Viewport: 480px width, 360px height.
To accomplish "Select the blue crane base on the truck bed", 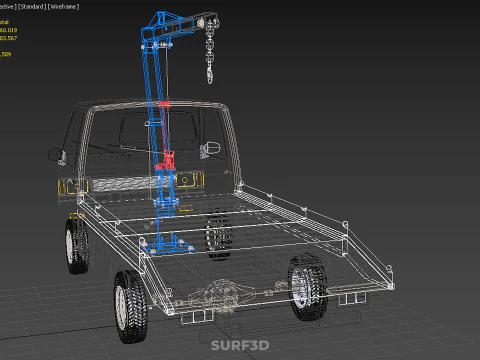I will [168, 245].
